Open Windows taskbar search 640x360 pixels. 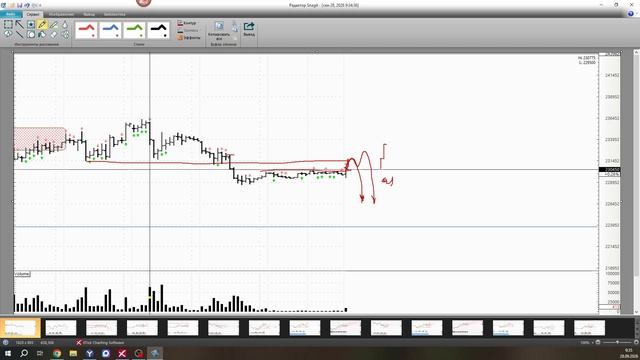coord(24,353)
